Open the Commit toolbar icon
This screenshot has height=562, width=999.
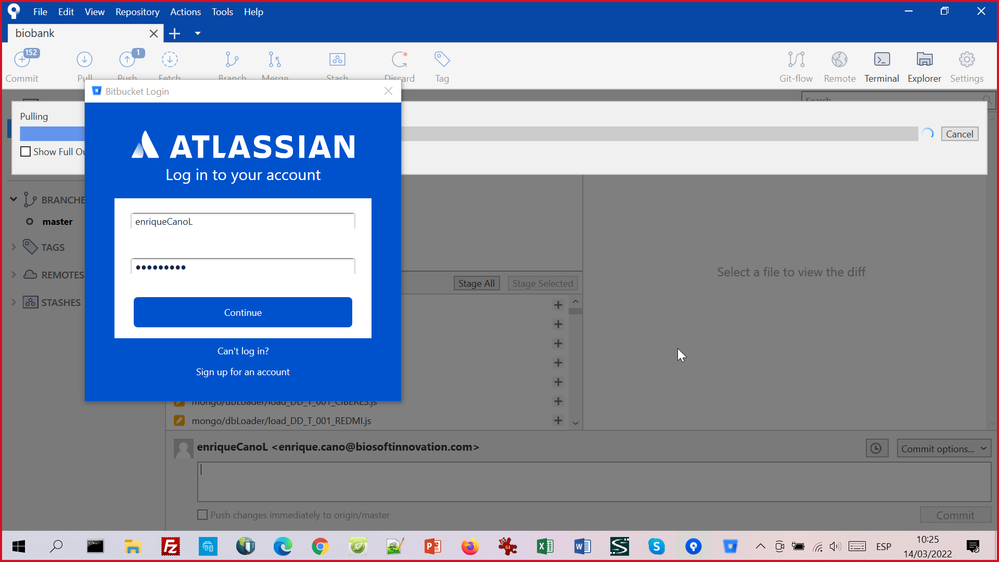coord(22,66)
